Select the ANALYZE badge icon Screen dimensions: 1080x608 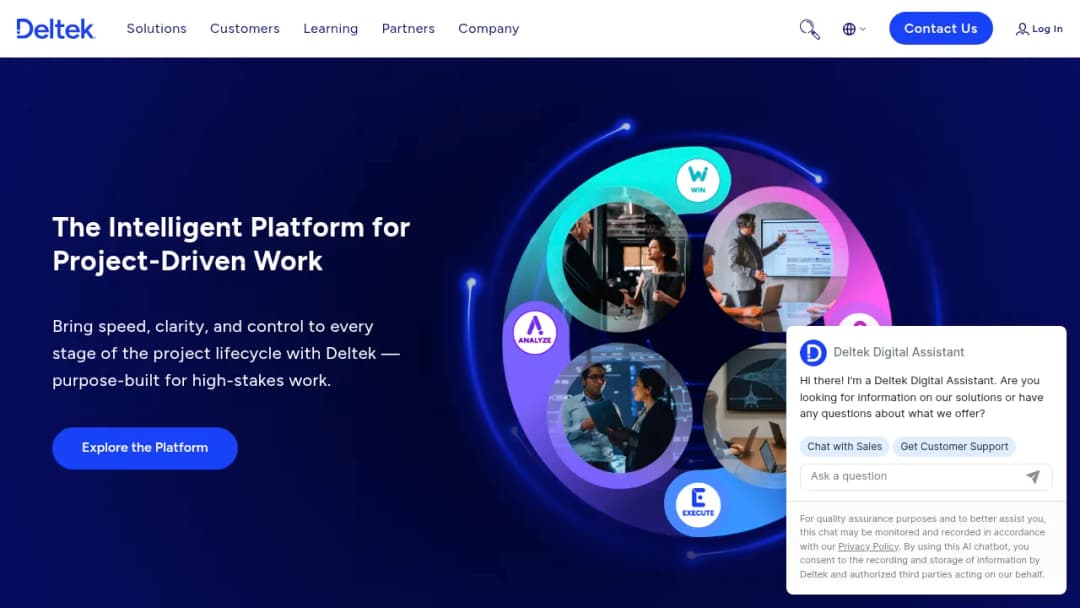[534, 333]
